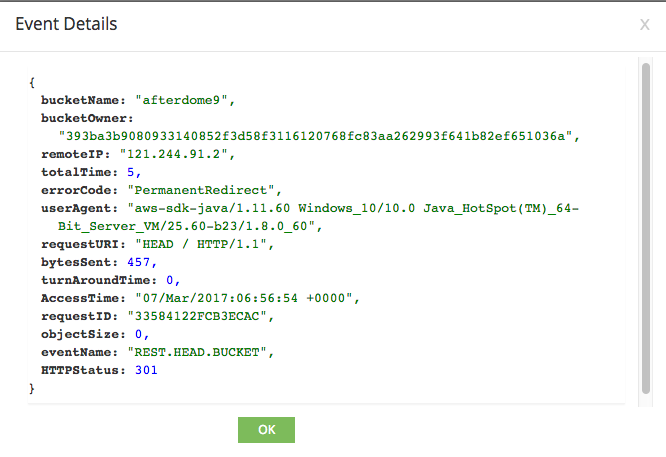
Task: Click the closing curly brace of the JSON
Action: (x=33, y=388)
